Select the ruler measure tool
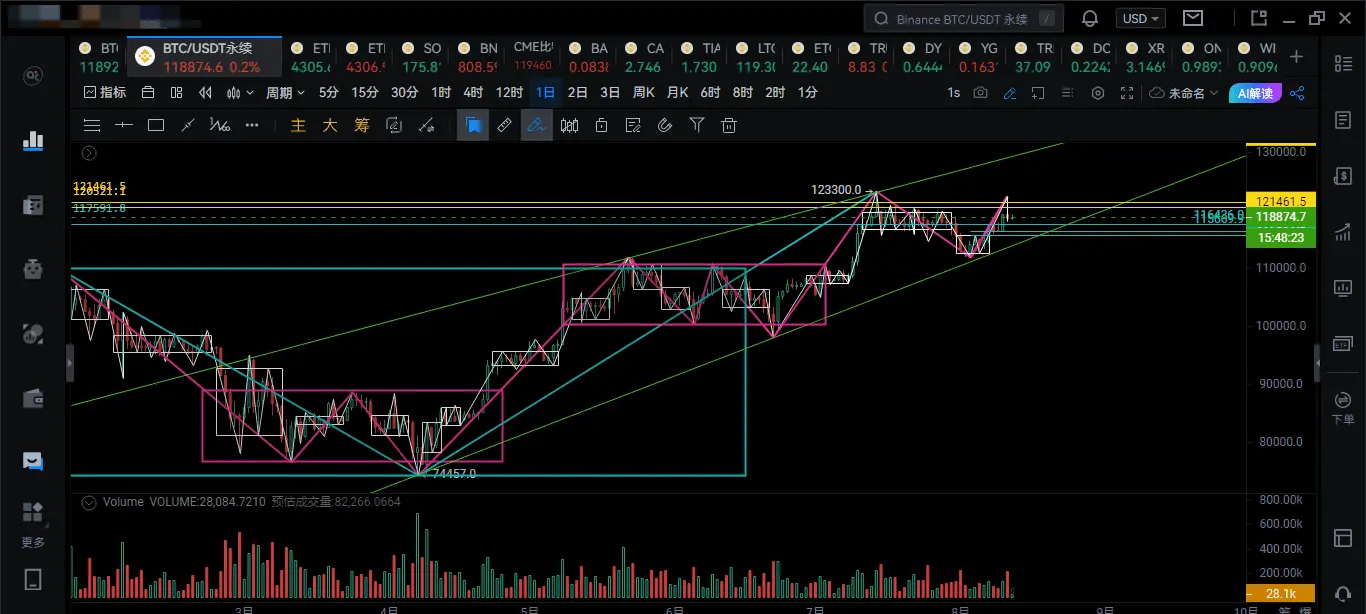This screenshot has width=1366, height=614. (505, 125)
